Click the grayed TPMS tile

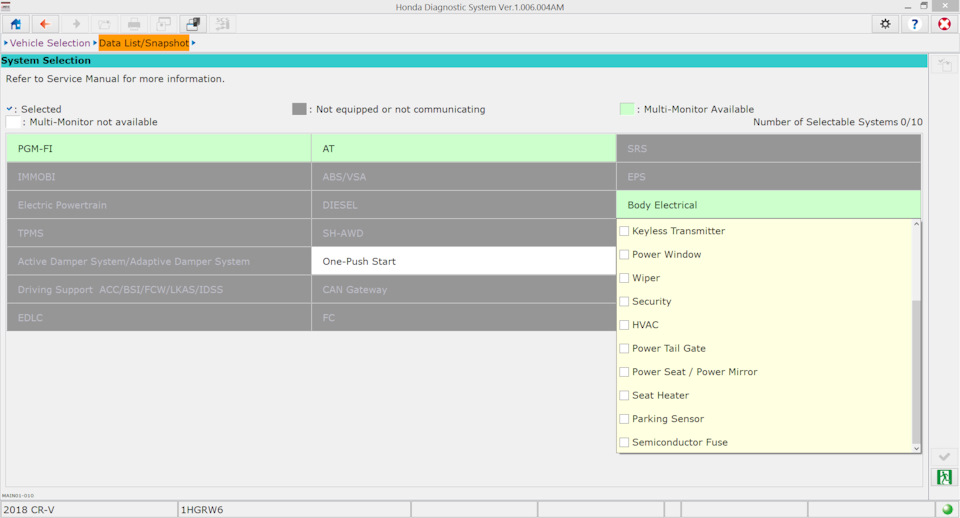coord(159,233)
